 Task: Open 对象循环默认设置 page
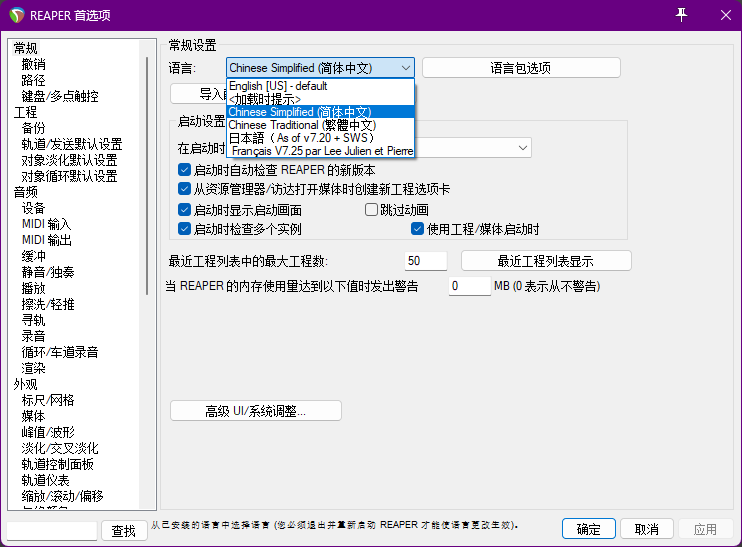(70, 176)
